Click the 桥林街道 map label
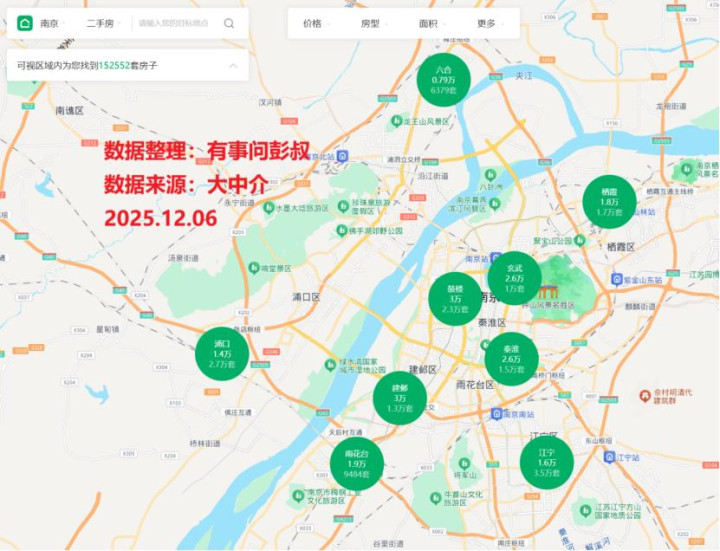This screenshot has width=720, height=551. tap(205, 444)
